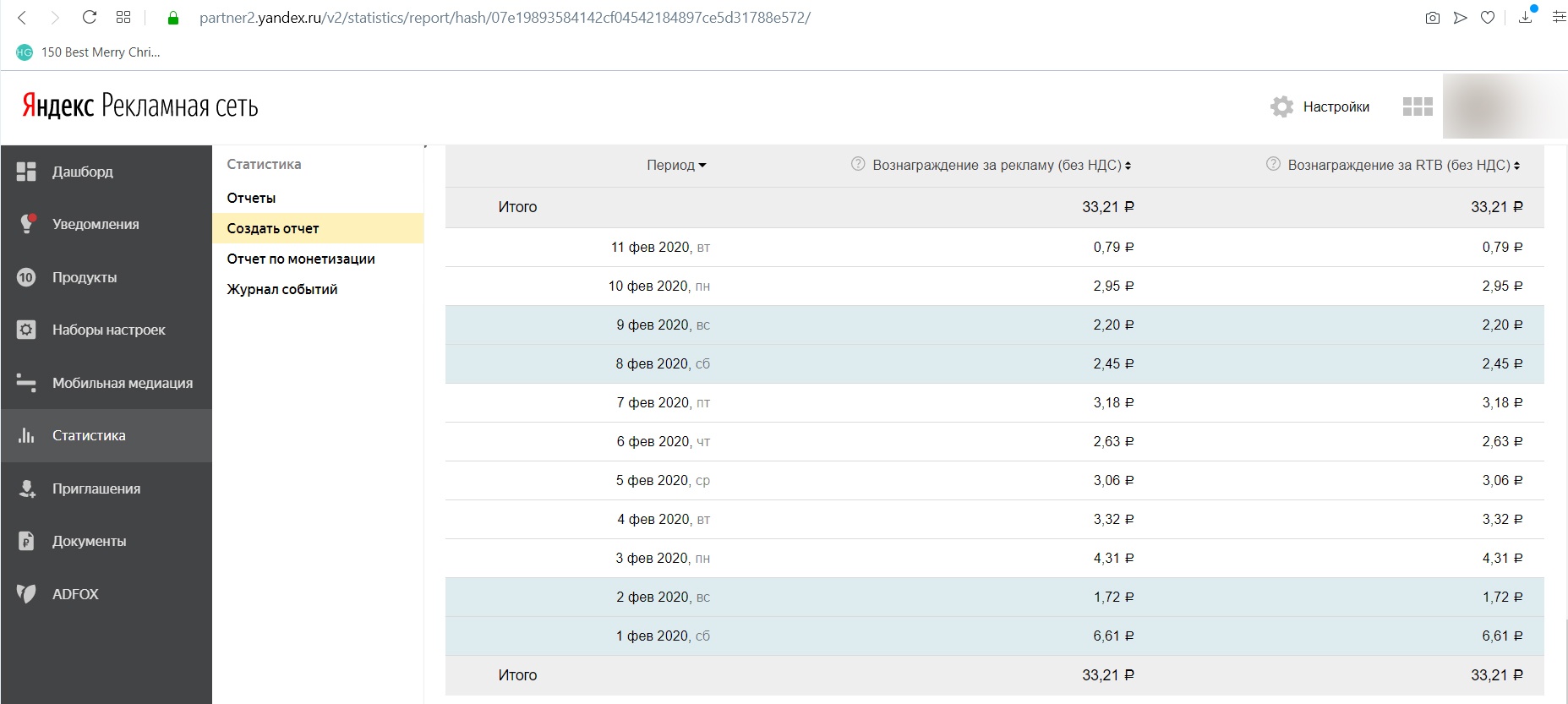Add page to bookmarks heart icon
The image size is (1568, 704).
1488,18
